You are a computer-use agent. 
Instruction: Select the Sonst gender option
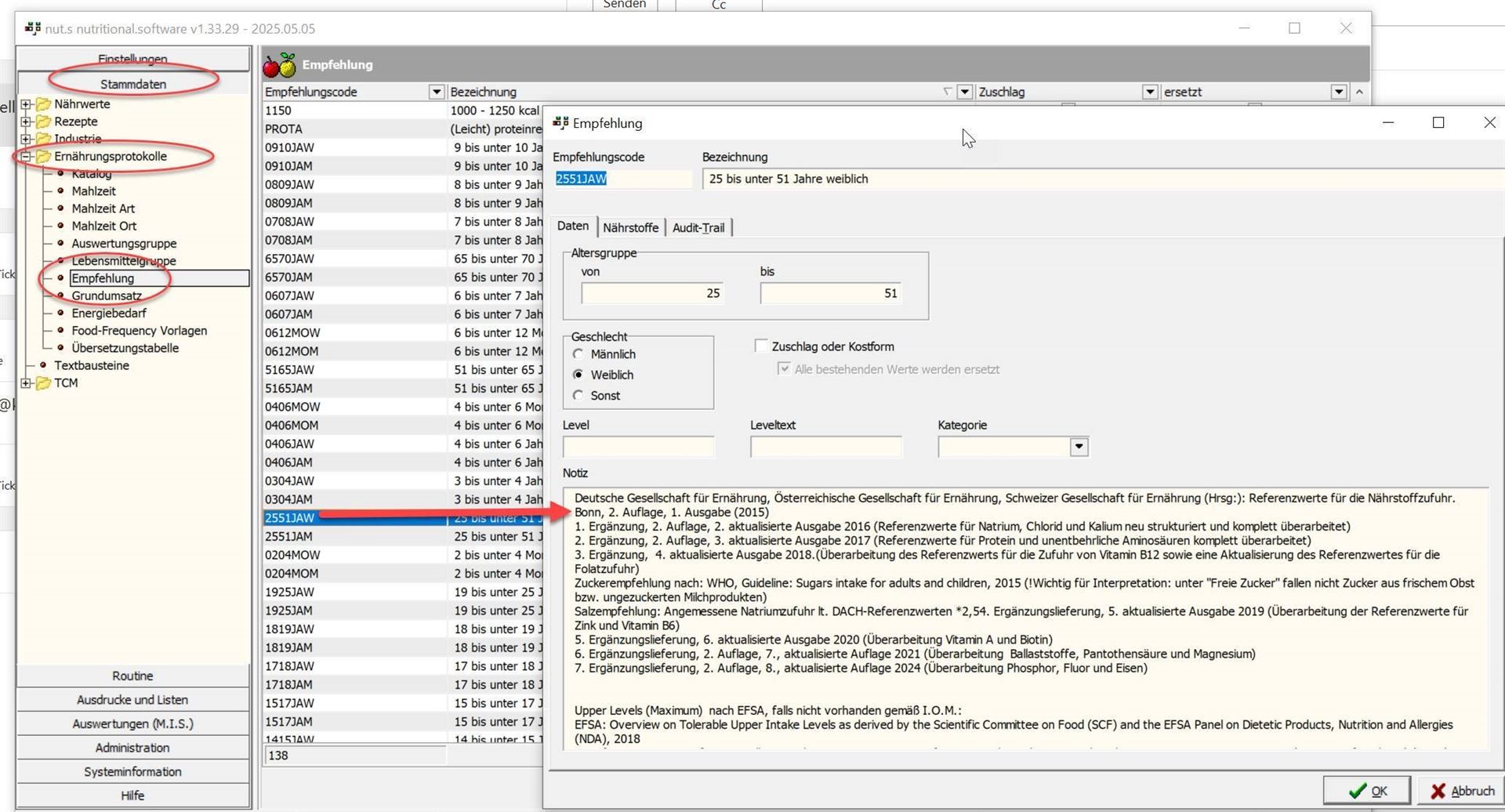click(578, 396)
